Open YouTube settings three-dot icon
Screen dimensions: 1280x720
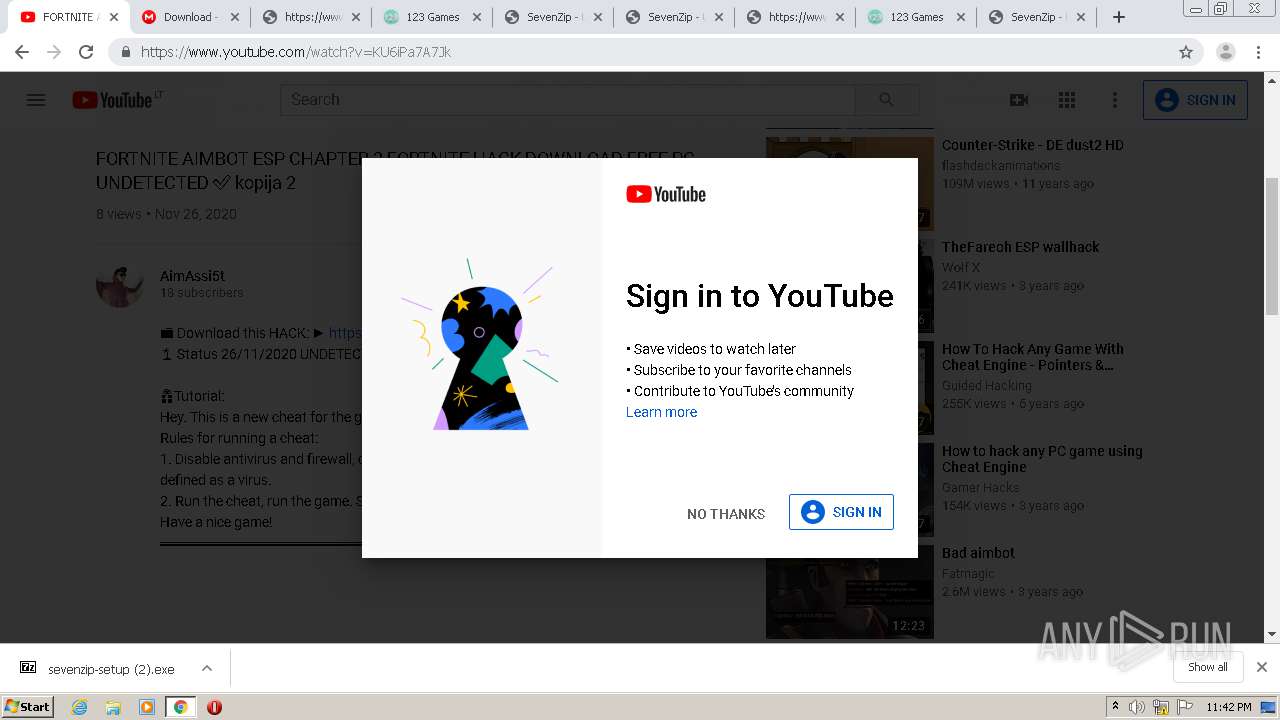click(1115, 100)
